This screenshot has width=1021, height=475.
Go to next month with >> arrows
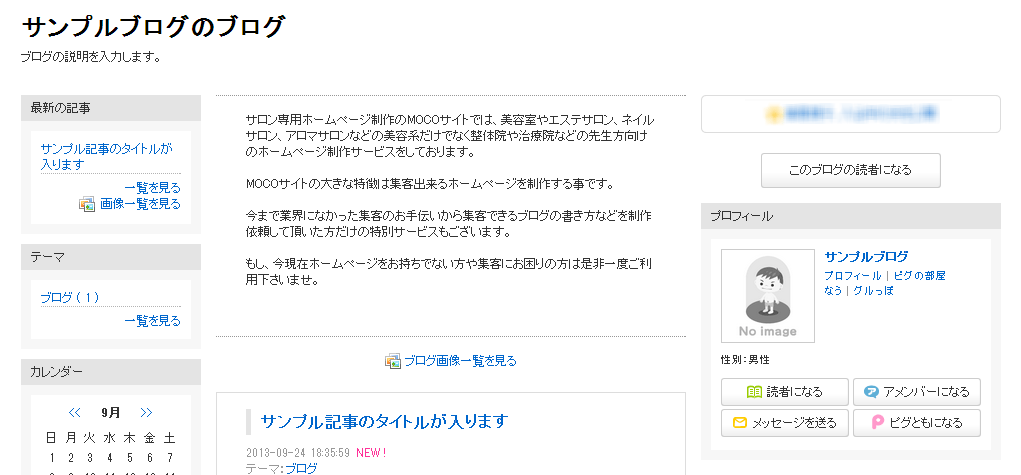coord(147,412)
